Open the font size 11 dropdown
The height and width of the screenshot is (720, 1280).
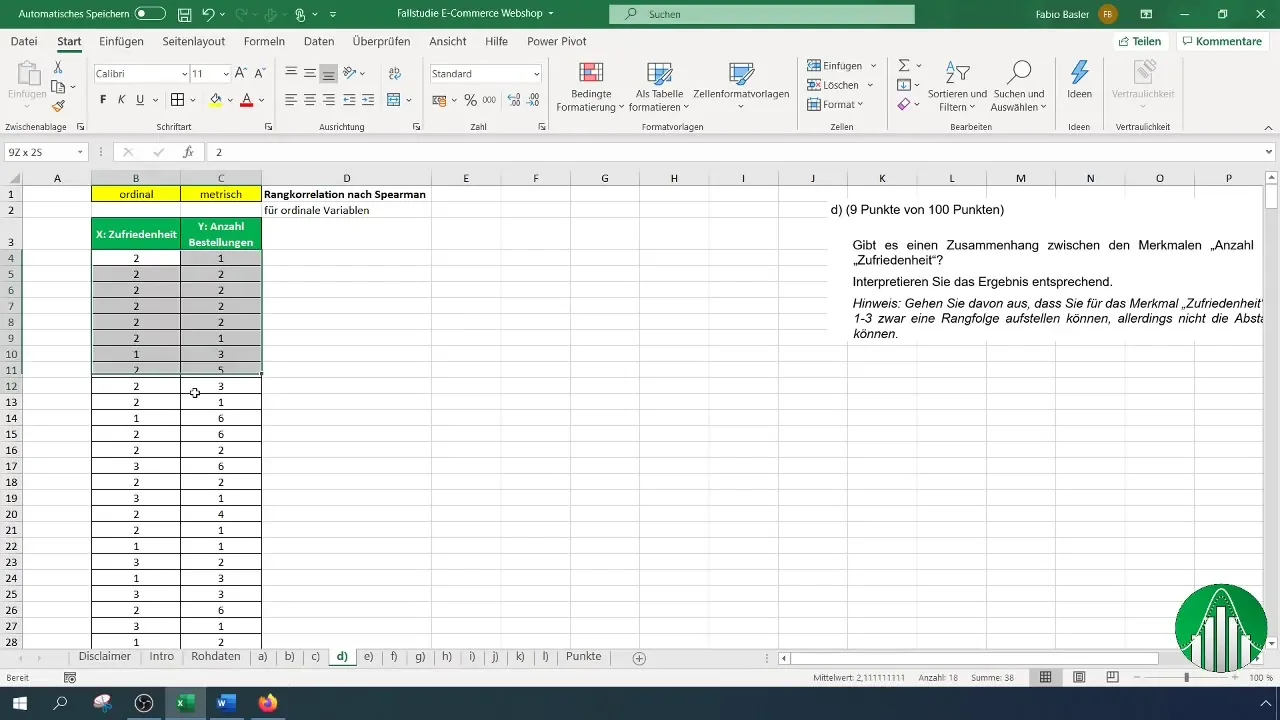coord(226,74)
